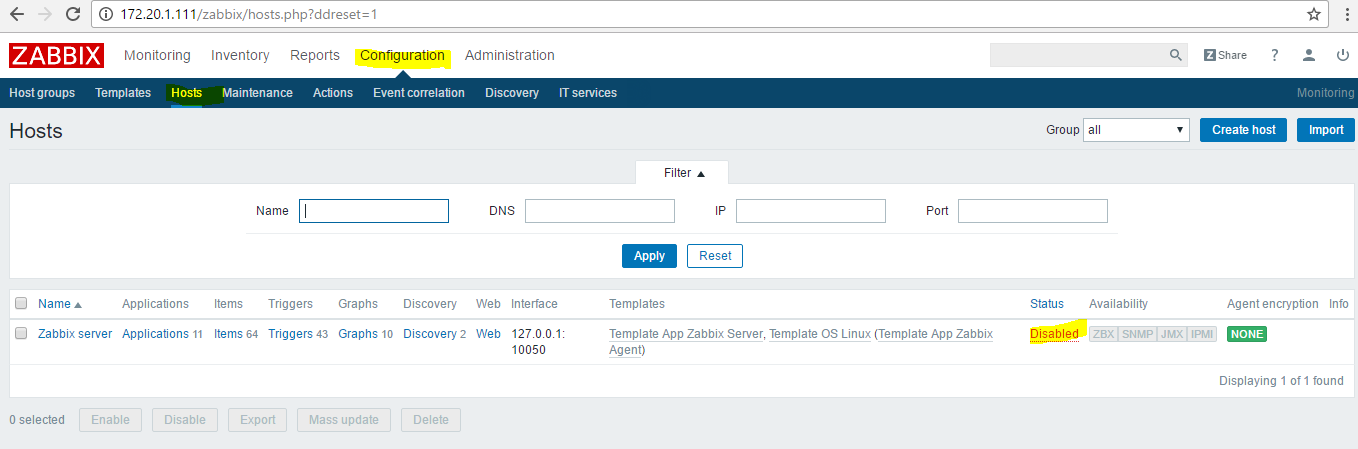This screenshot has width=1358, height=449.
Task: Click the JMX availability indicator
Action: (1171, 334)
